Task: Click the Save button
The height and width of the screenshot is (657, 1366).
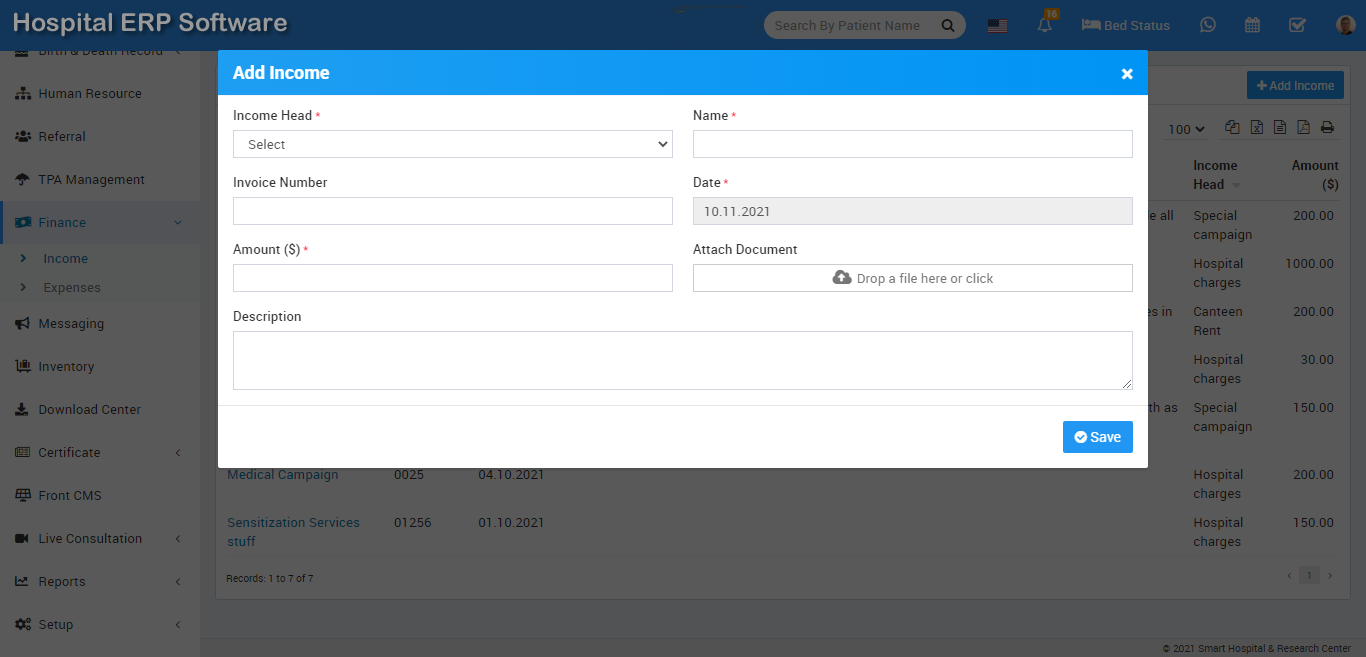Action: pos(1097,437)
